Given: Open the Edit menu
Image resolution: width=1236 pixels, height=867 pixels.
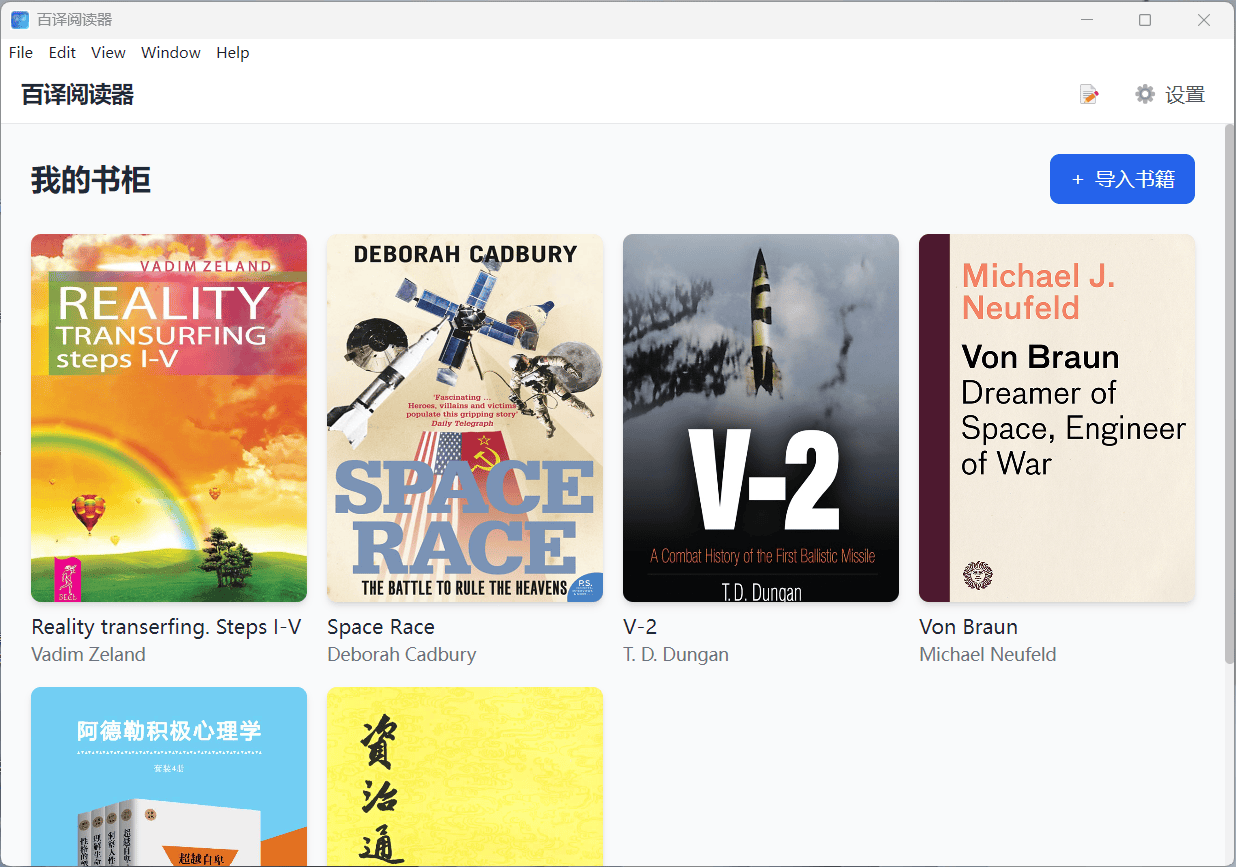Looking at the screenshot, I should pyautogui.click(x=62, y=52).
